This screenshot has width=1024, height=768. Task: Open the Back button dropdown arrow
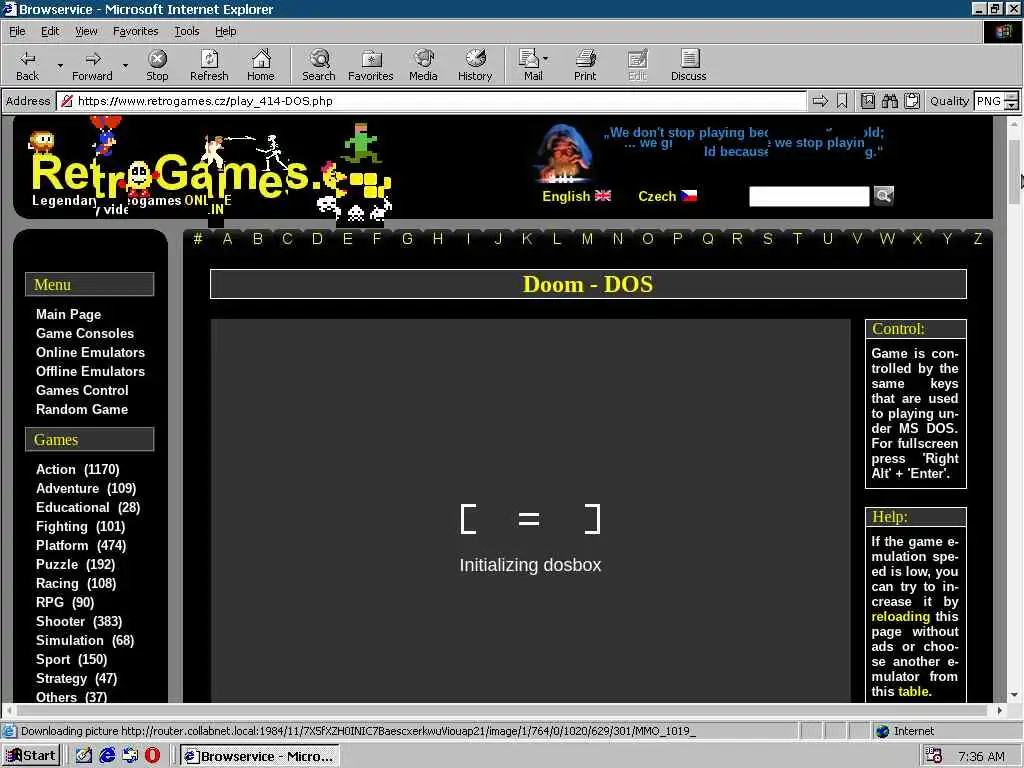tap(60, 65)
